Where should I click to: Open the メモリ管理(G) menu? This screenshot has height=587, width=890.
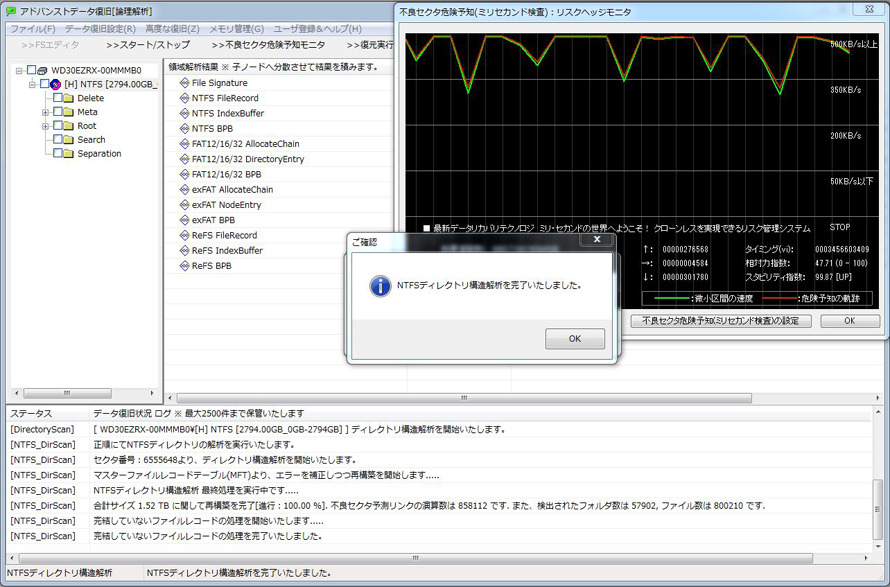[x=237, y=29]
